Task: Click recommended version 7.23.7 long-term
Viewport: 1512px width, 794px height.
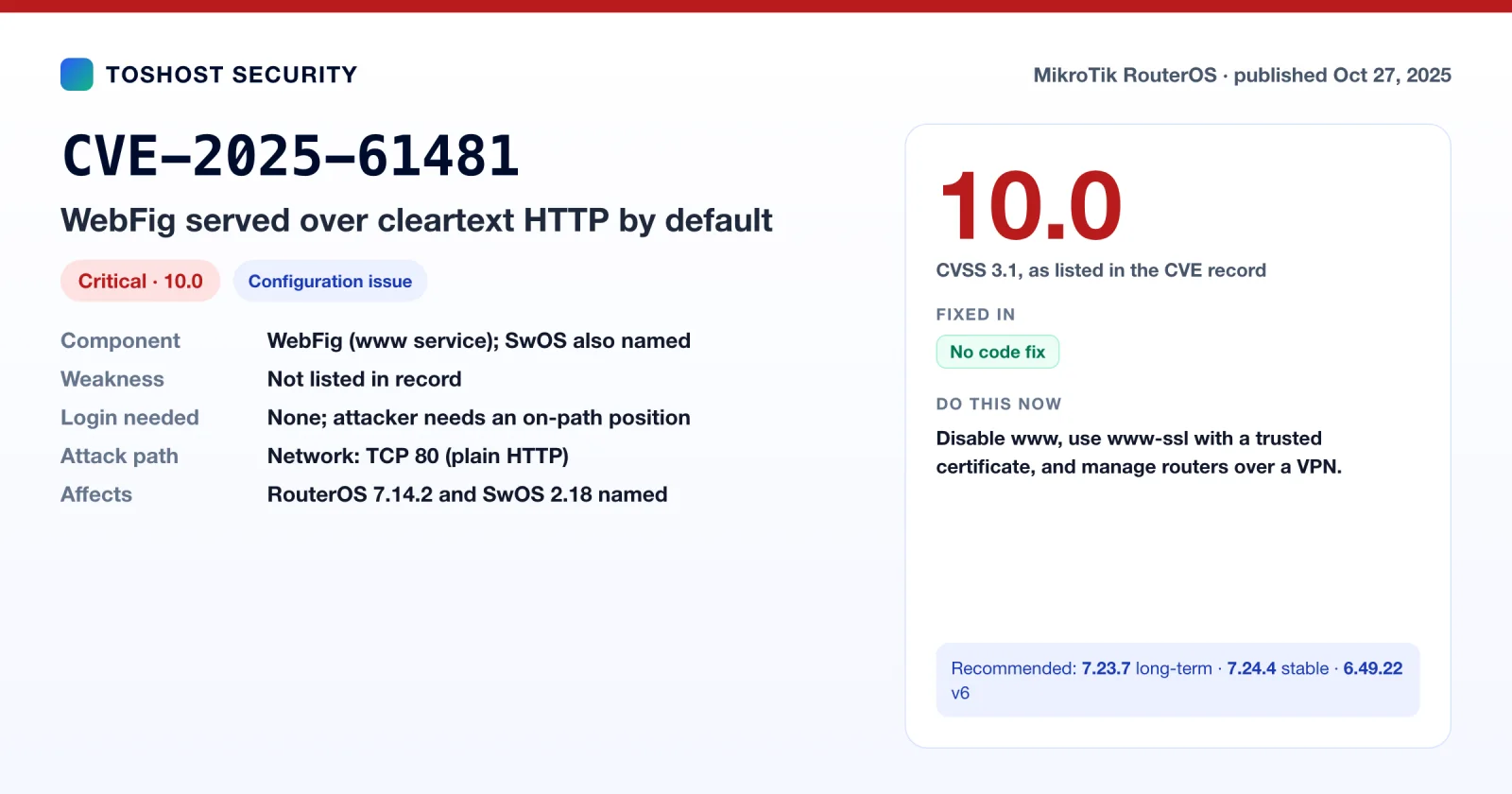Action: pyautogui.click(x=1146, y=668)
